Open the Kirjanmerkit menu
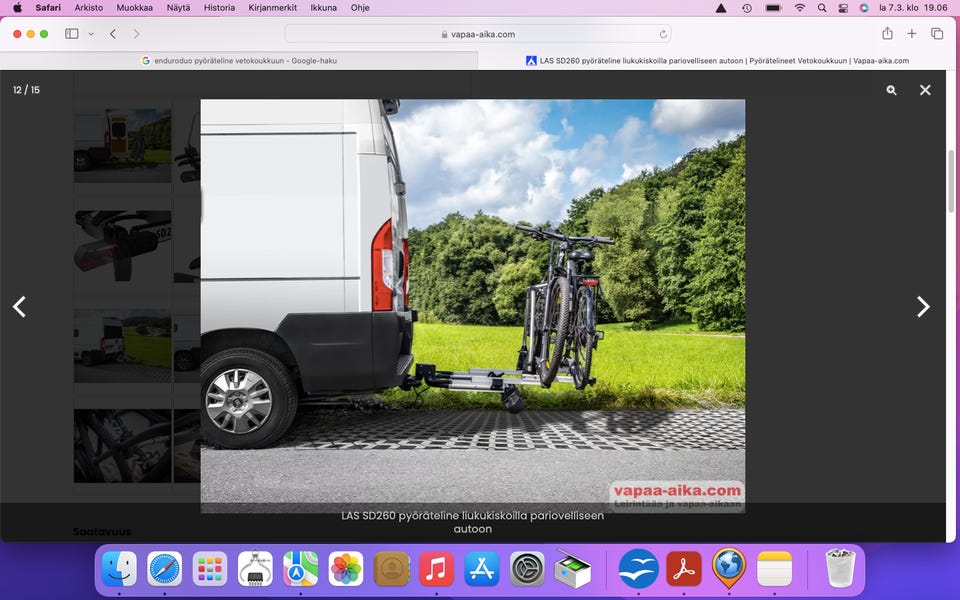This screenshot has width=960, height=600. coord(272,8)
